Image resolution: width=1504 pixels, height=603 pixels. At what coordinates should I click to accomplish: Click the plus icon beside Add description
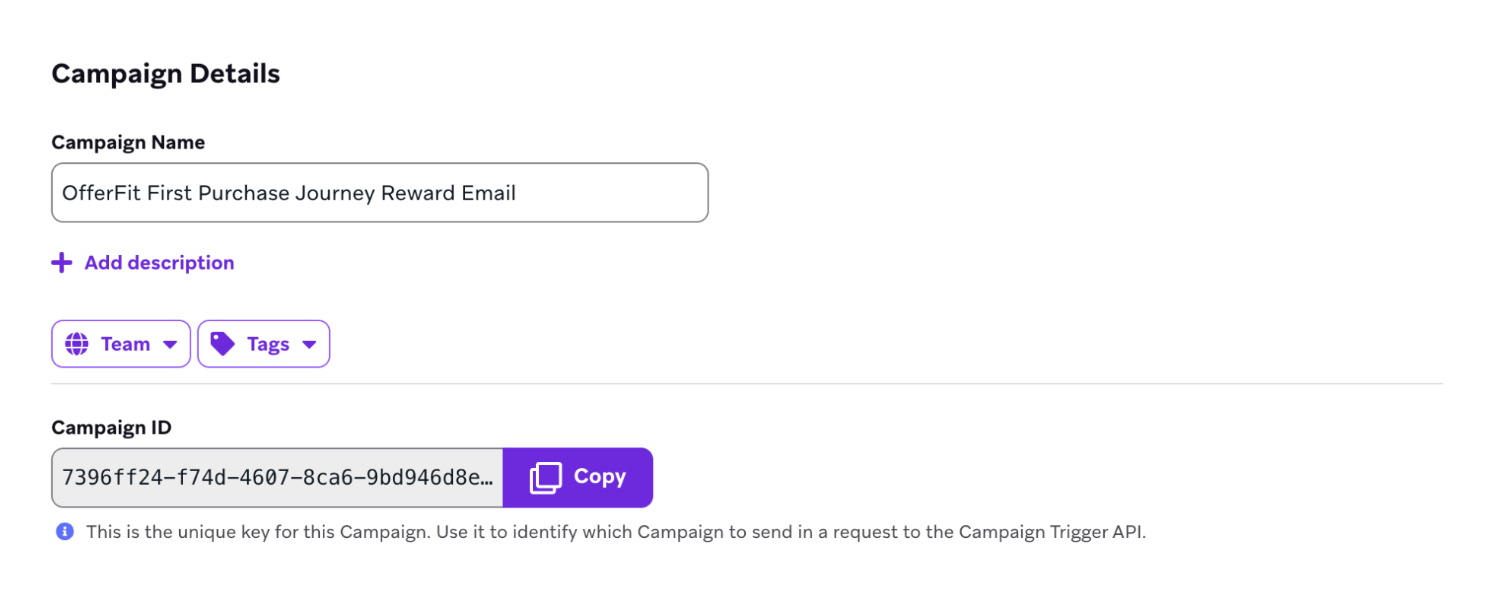coord(62,263)
